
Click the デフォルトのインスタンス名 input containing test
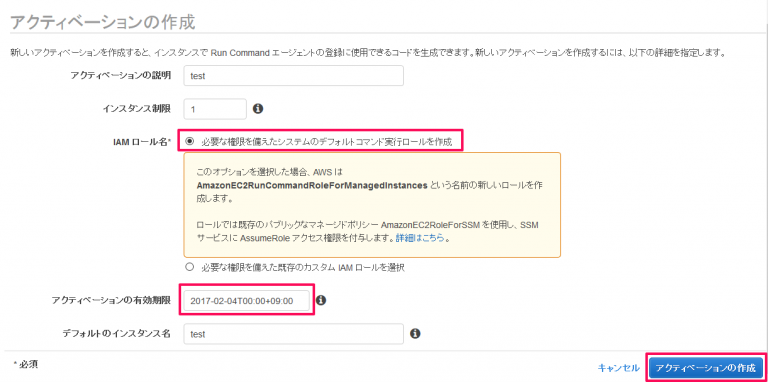click(293, 334)
